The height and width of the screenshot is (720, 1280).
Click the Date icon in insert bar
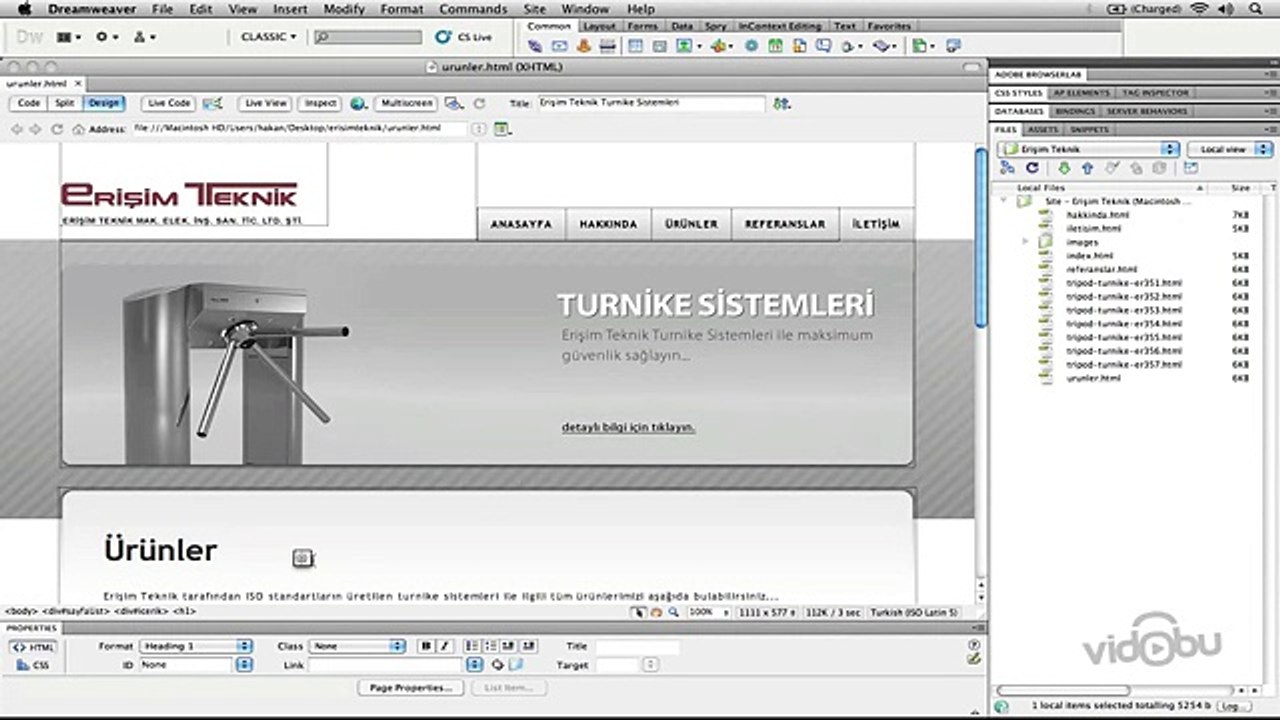pyautogui.click(x=775, y=46)
